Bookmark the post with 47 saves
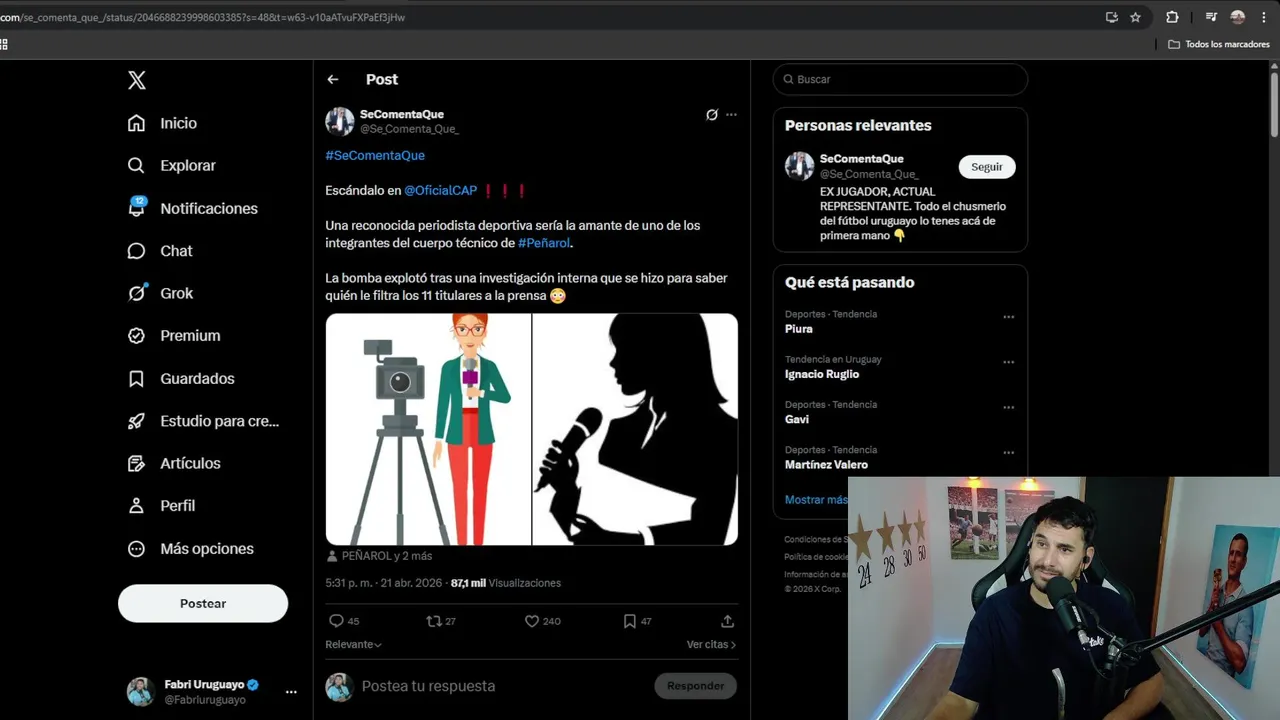1280x720 pixels. [637, 621]
